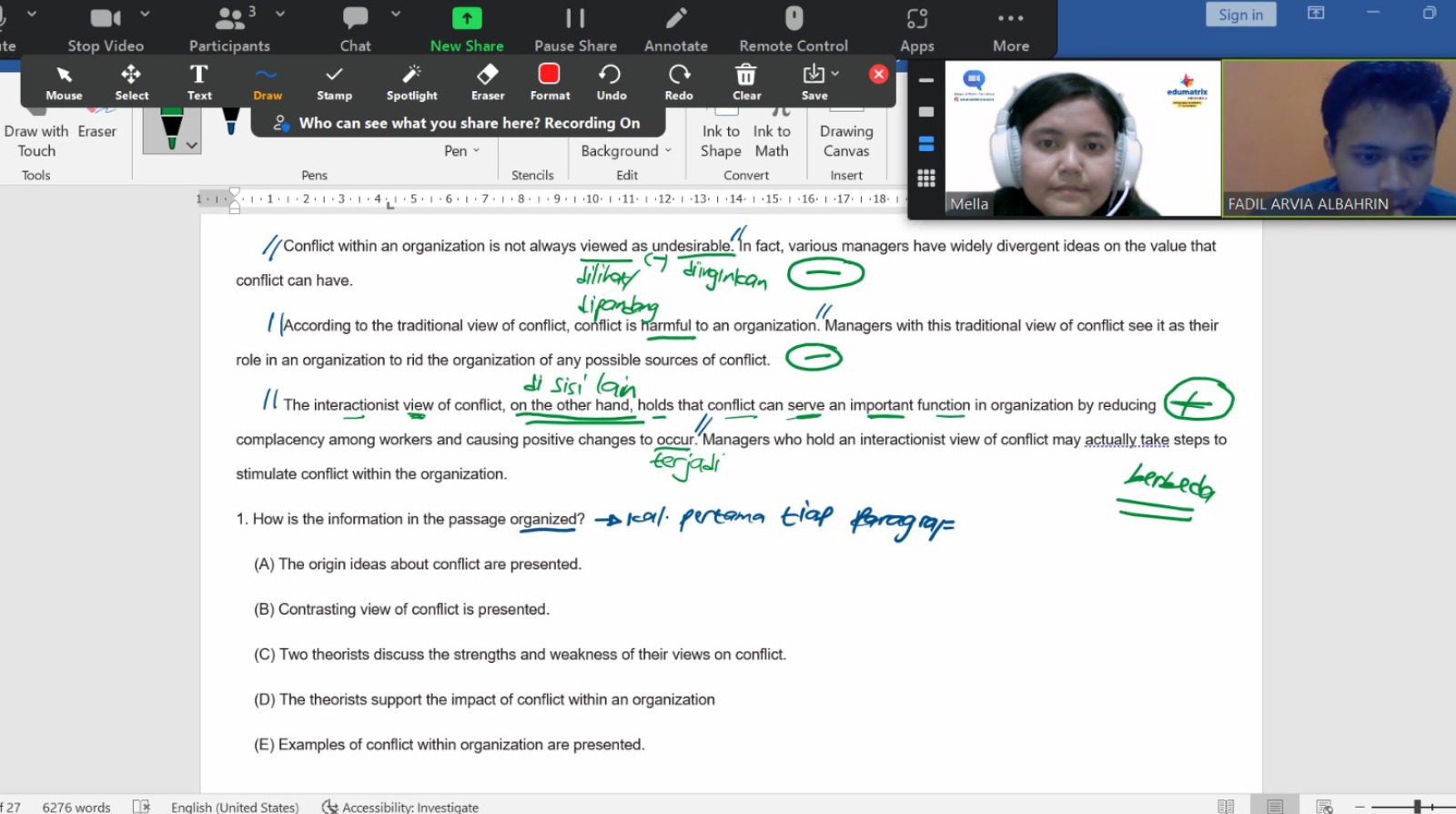The height and width of the screenshot is (814, 1456).
Task: Click answer (B) Contrasting view of conflict
Action: pos(401,609)
